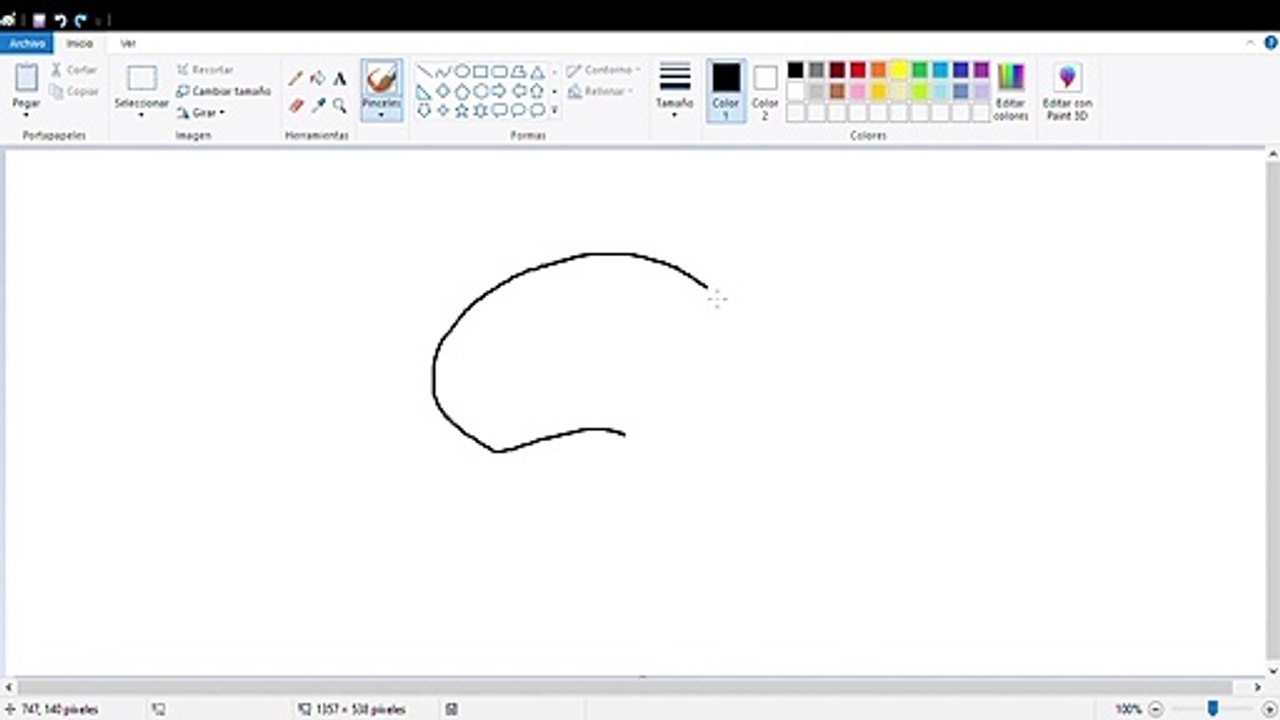The width and height of the screenshot is (1280, 720).
Task: Activate Color 2 background selector
Action: pyautogui.click(x=765, y=91)
